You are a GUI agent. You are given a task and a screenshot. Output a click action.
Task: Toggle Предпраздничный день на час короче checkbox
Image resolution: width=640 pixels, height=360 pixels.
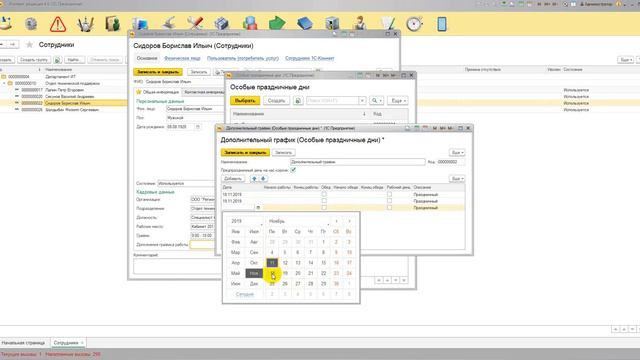[293, 170]
